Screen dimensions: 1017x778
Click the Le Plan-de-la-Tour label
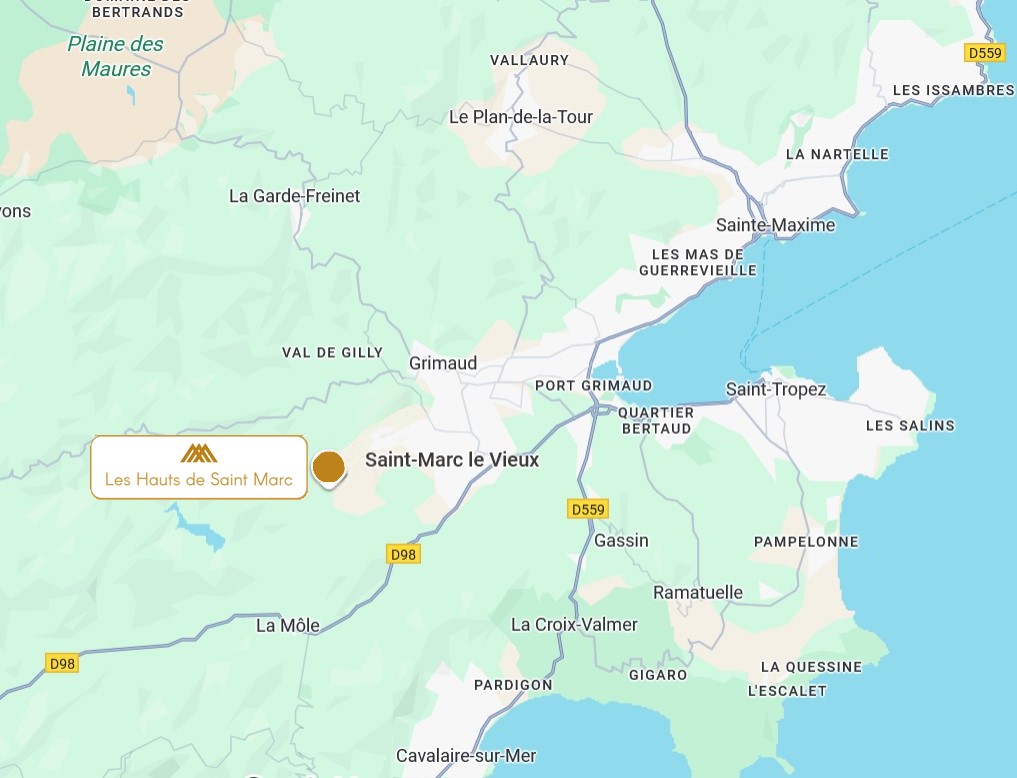coord(521,117)
